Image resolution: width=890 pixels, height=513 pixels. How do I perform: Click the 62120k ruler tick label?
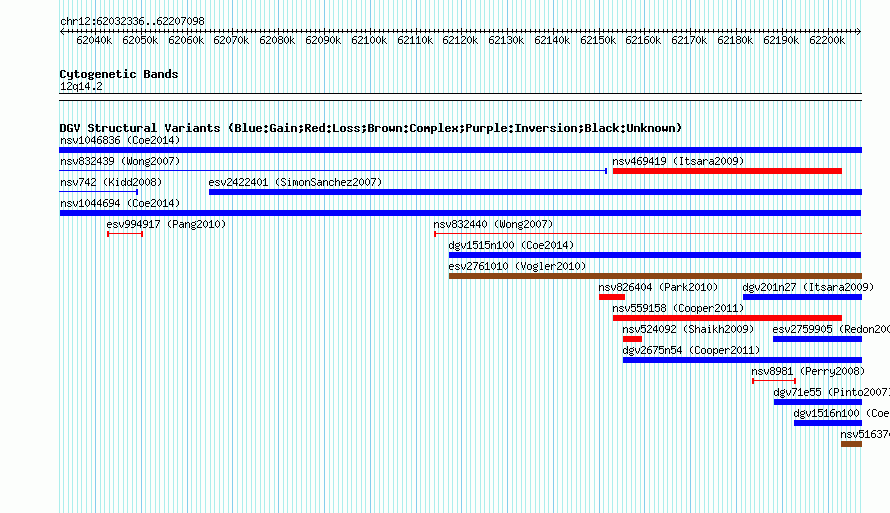coord(460,40)
